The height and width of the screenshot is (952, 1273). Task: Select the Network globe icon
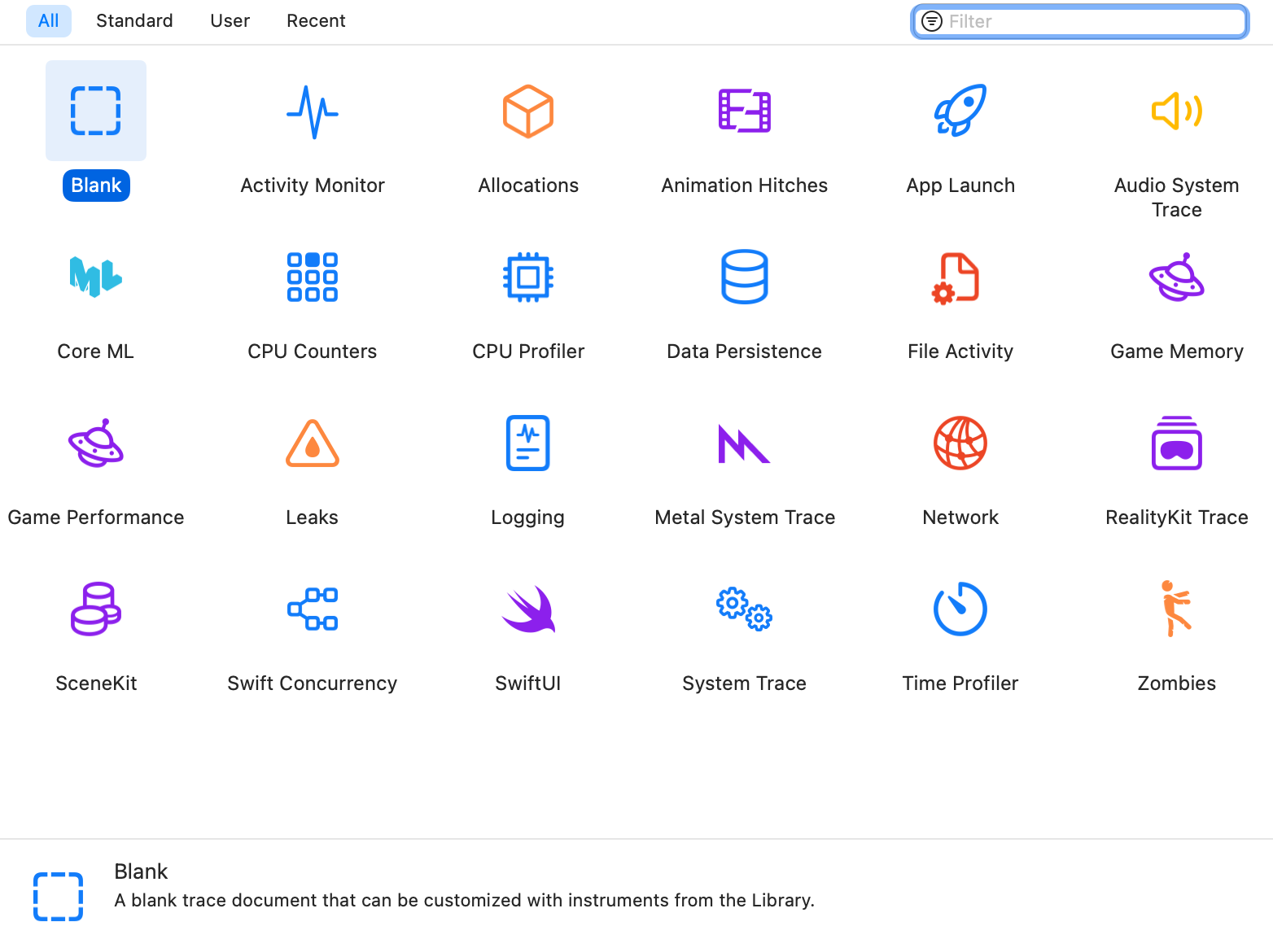pos(960,443)
